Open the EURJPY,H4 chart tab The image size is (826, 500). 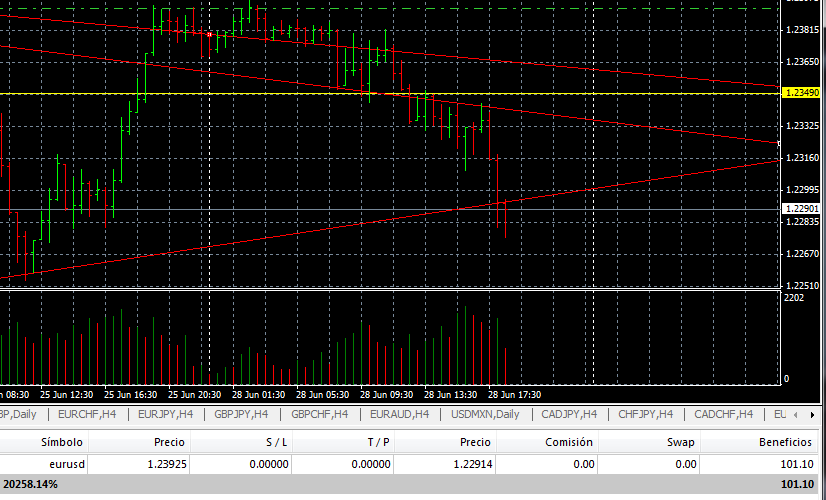pos(165,414)
